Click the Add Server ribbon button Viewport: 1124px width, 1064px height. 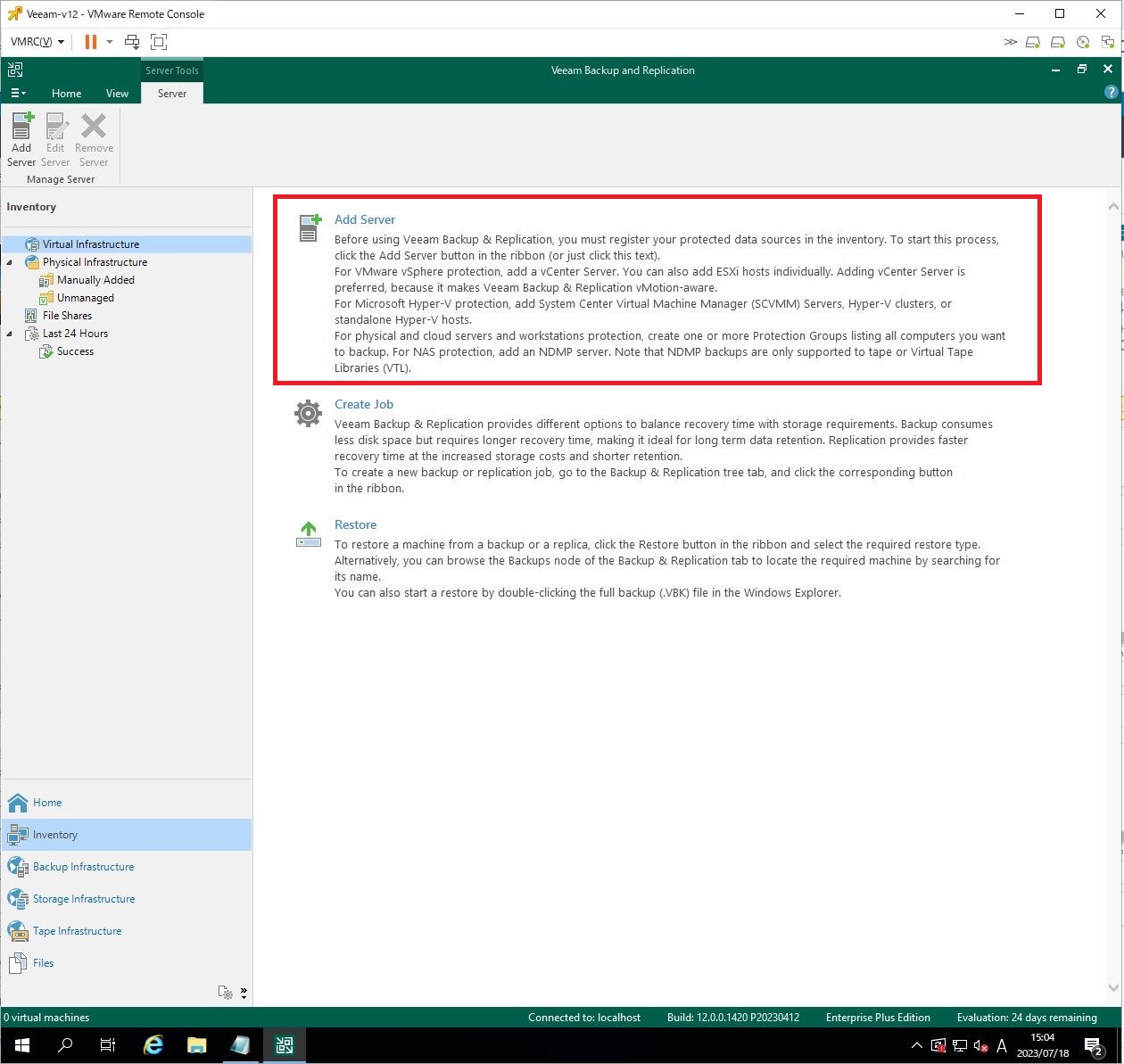click(21, 140)
